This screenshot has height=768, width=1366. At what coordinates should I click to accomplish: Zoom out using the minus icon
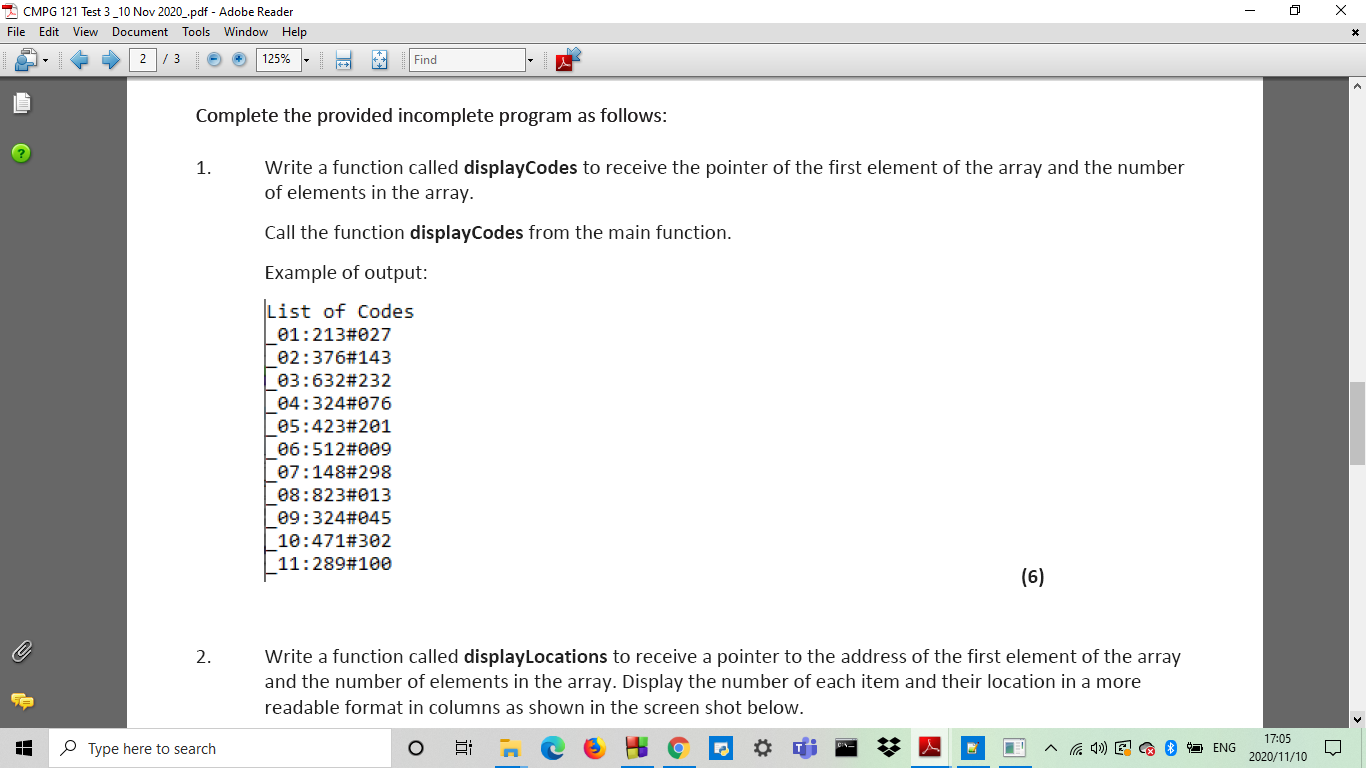(x=214, y=59)
